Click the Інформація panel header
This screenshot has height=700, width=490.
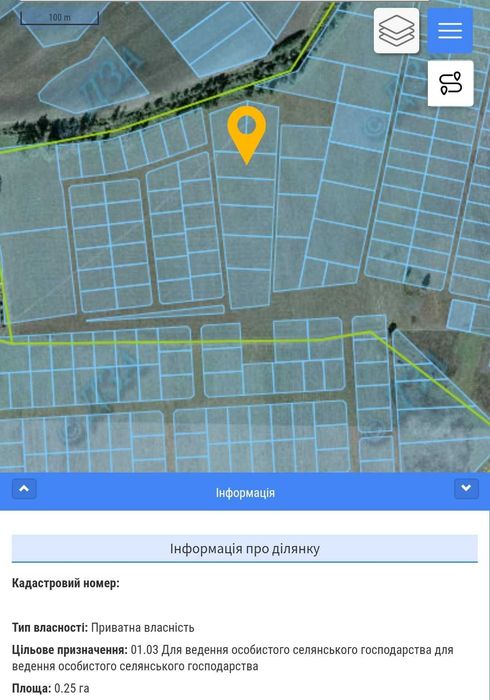pyautogui.click(x=245, y=492)
